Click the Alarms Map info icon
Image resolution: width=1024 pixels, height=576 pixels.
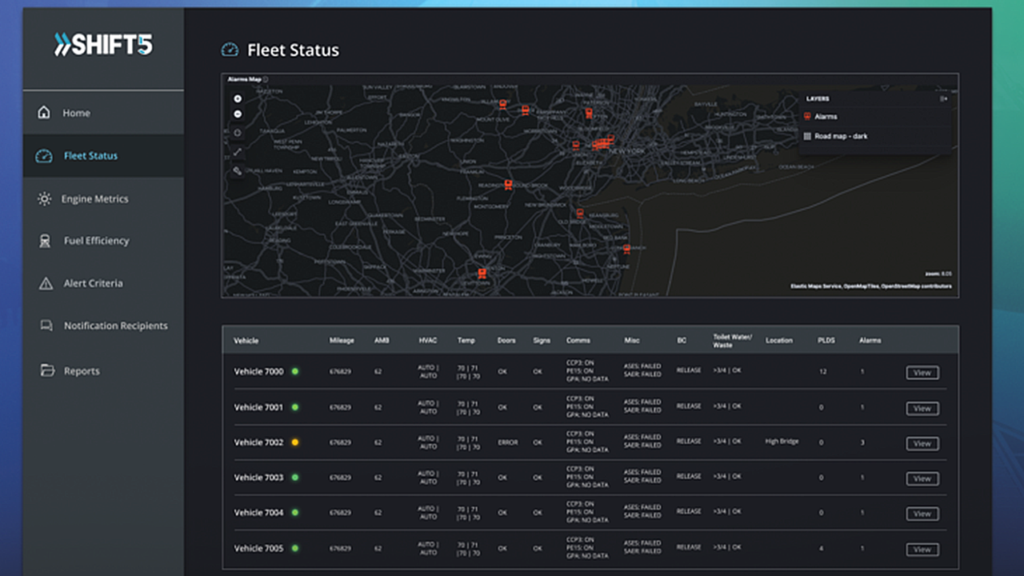[265, 78]
